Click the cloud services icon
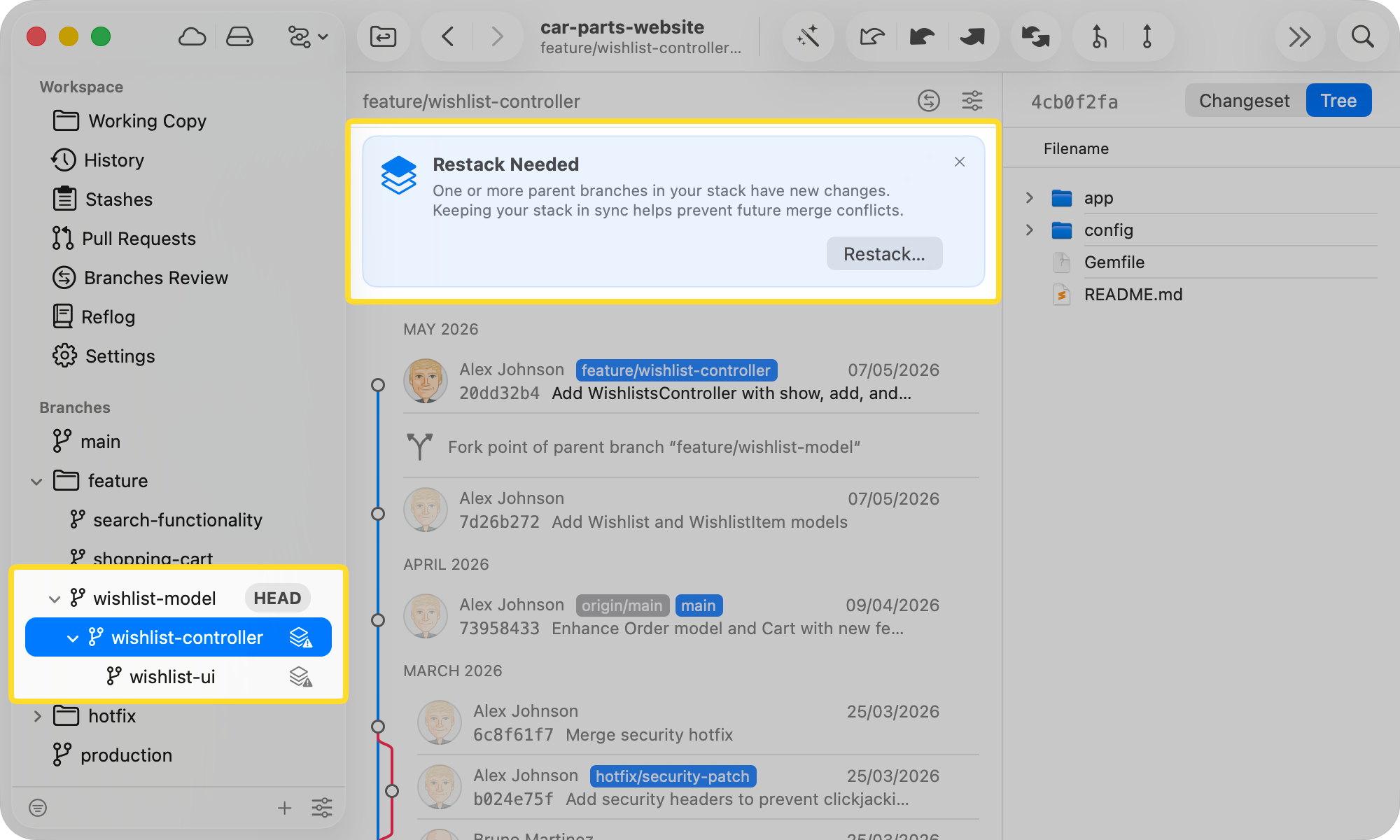Screen dimensions: 1400x840 [x=192, y=36]
